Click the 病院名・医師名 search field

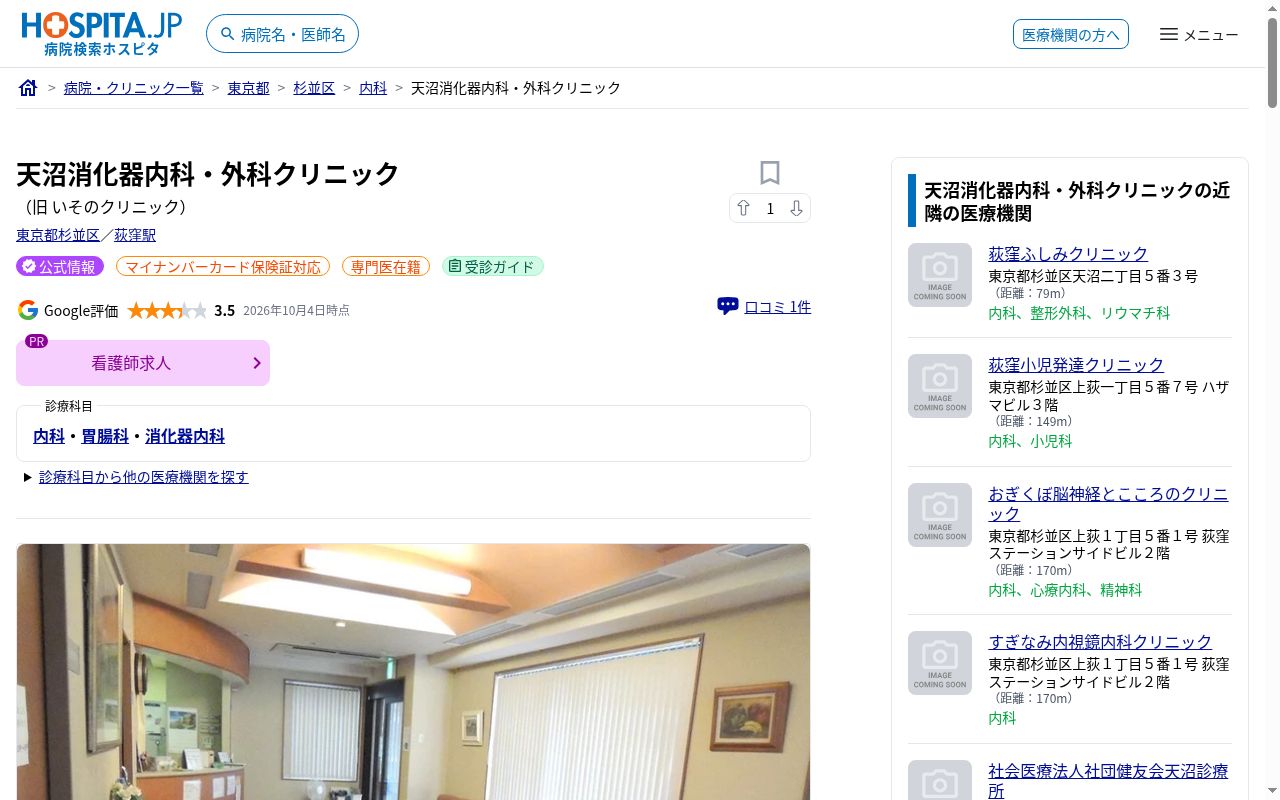pyautogui.click(x=282, y=34)
